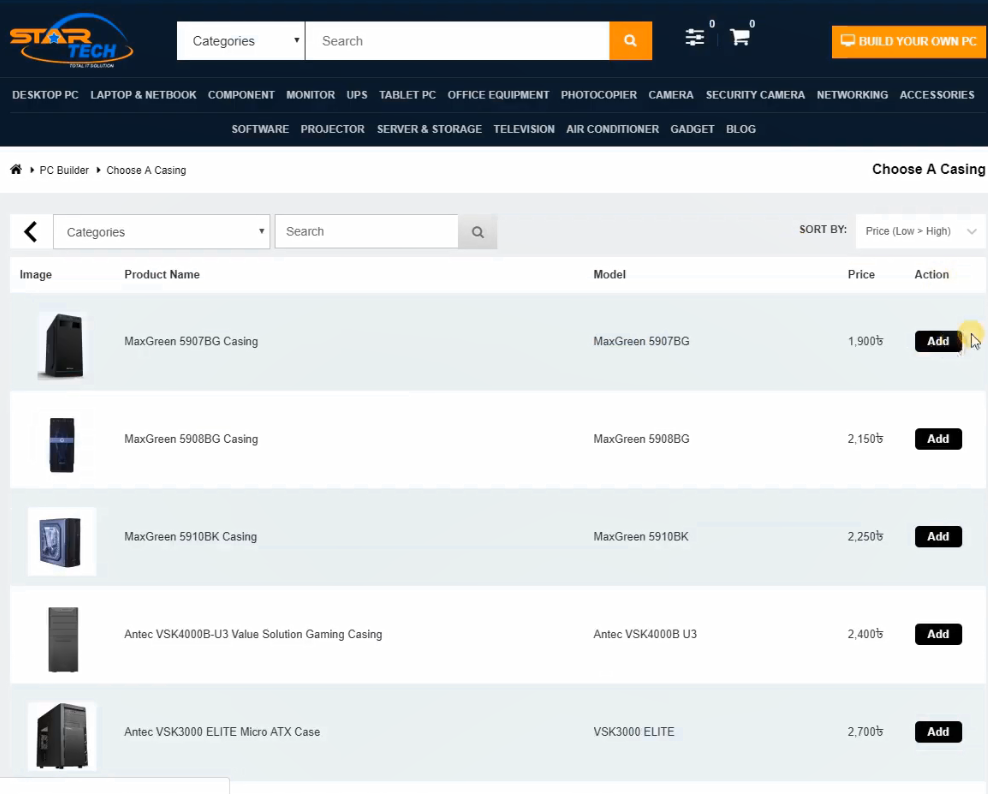The height and width of the screenshot is (794, 988).
Task: Expand the header Categories dropdown
Action: pyautogui.click(x=240, y=41)
